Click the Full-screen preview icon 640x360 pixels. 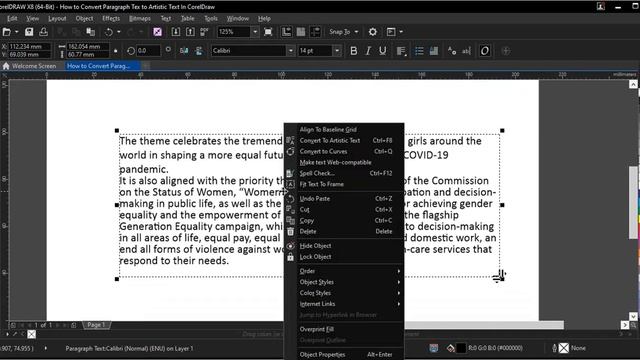coord(268,32)
